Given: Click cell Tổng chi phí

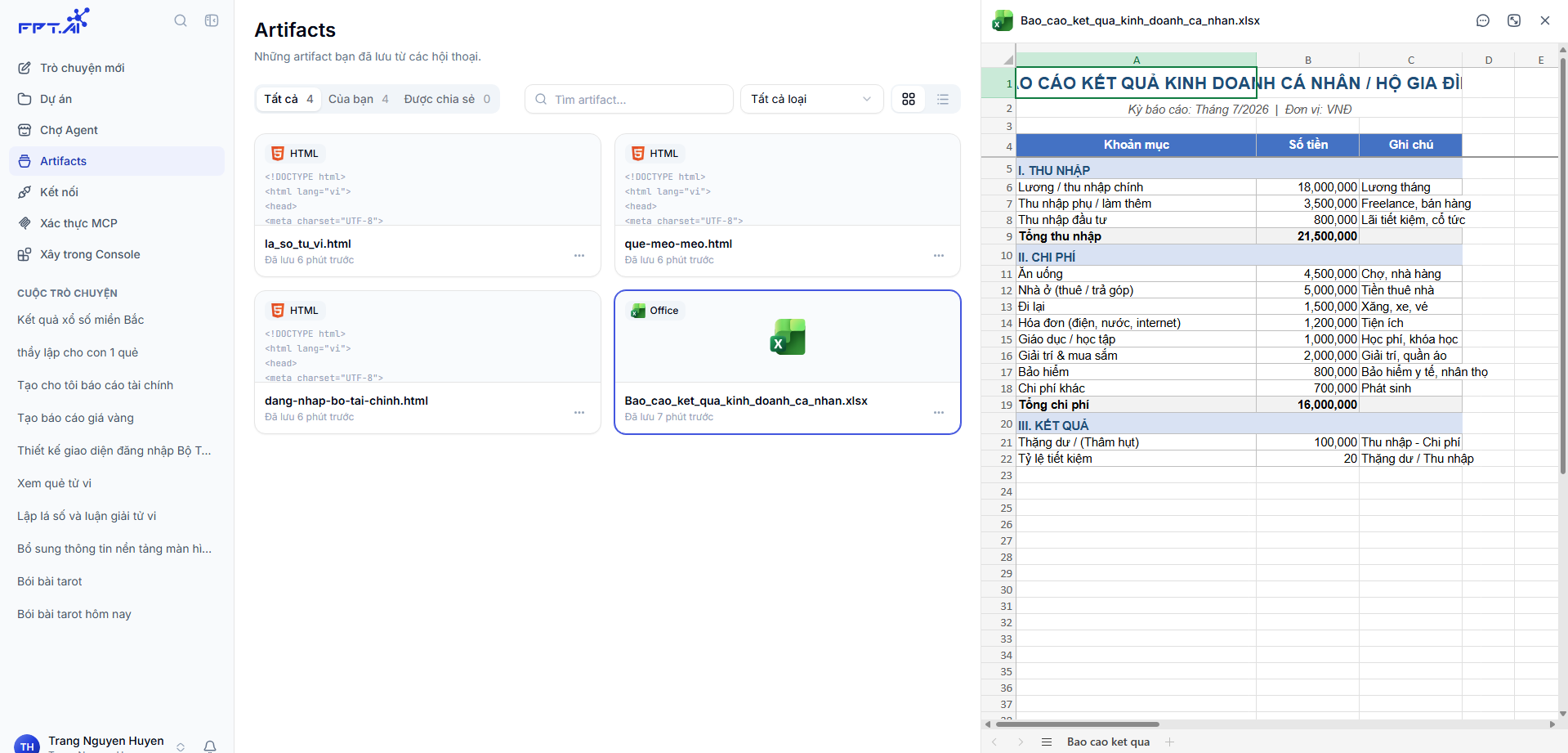Looking at the screenshot, I should click(x=1136, y=405).
